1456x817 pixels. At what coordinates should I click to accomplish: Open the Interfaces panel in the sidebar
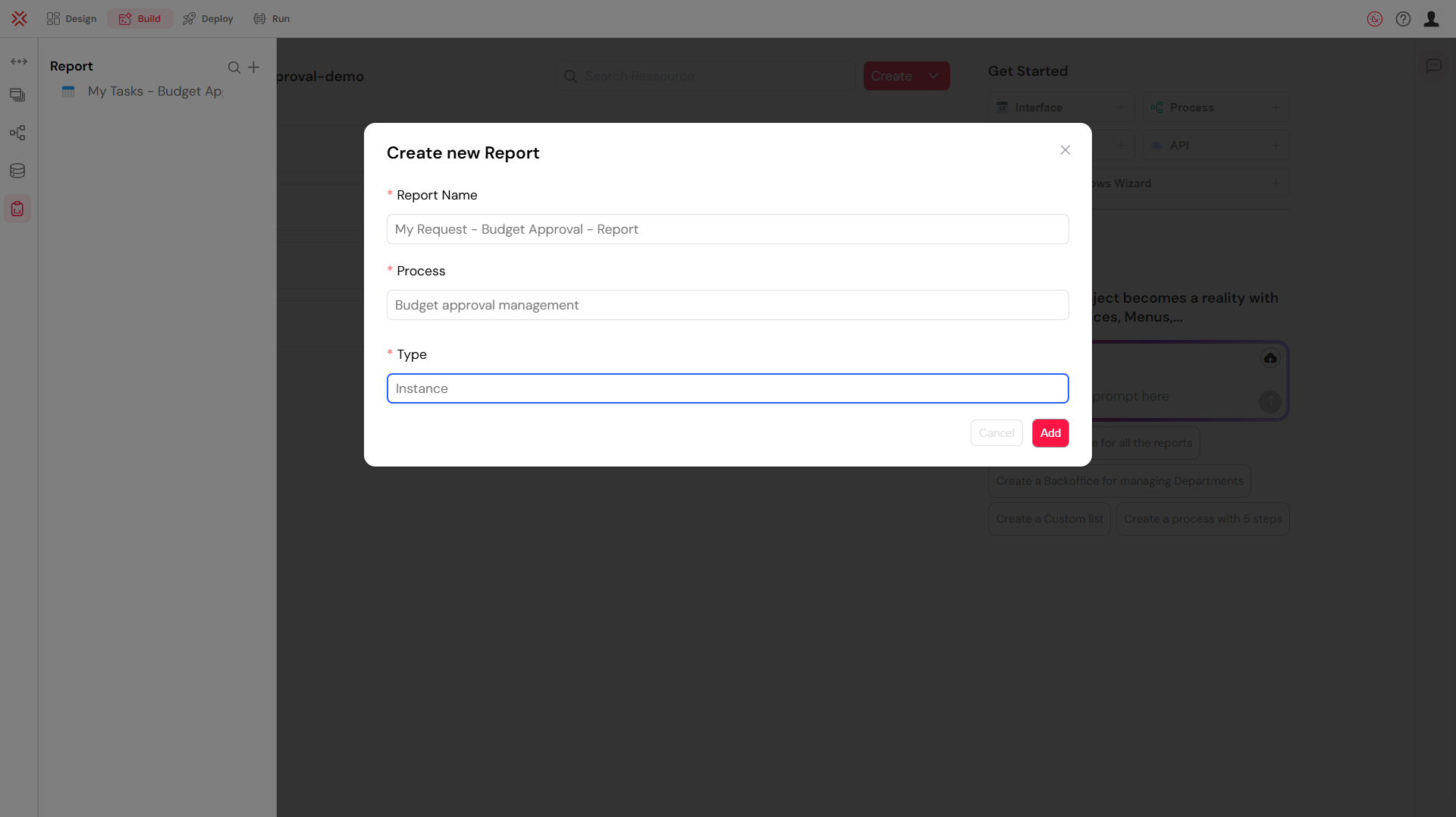tap(16, 95)
